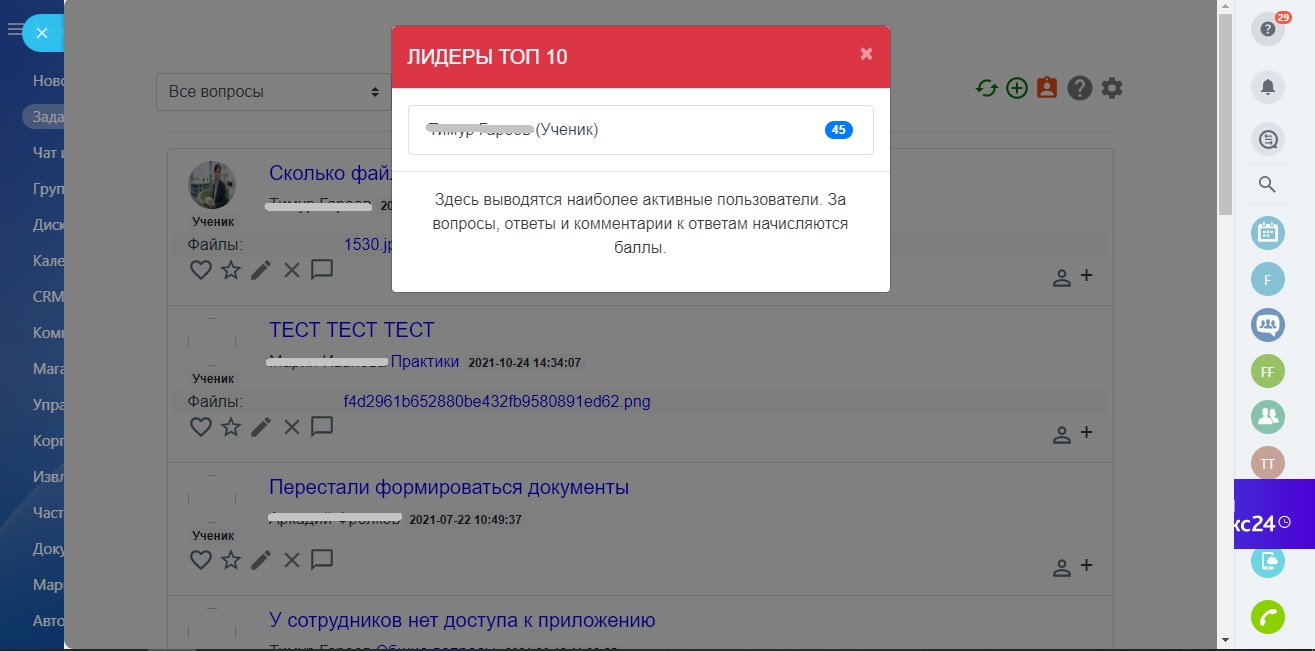Image resolution: width=1315 pixels, height=651 pixels.
Task: Open the Перестали формироваться документы question link
Action: click(448, 488)
